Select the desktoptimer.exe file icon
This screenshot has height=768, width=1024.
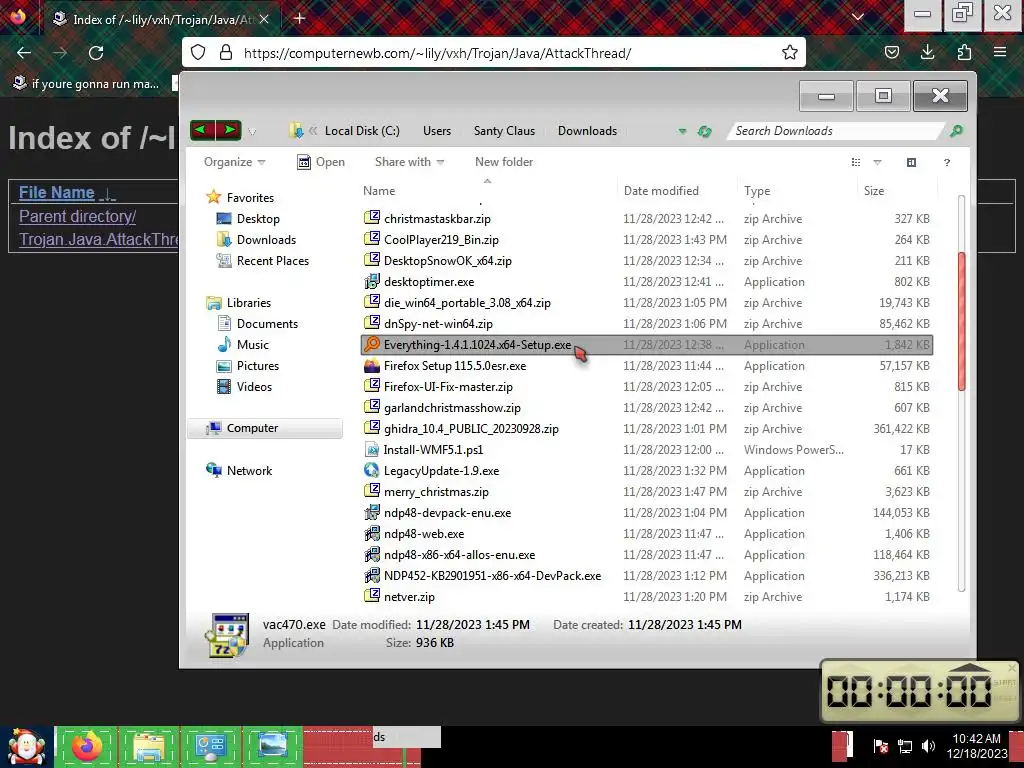tap(372, 281)
